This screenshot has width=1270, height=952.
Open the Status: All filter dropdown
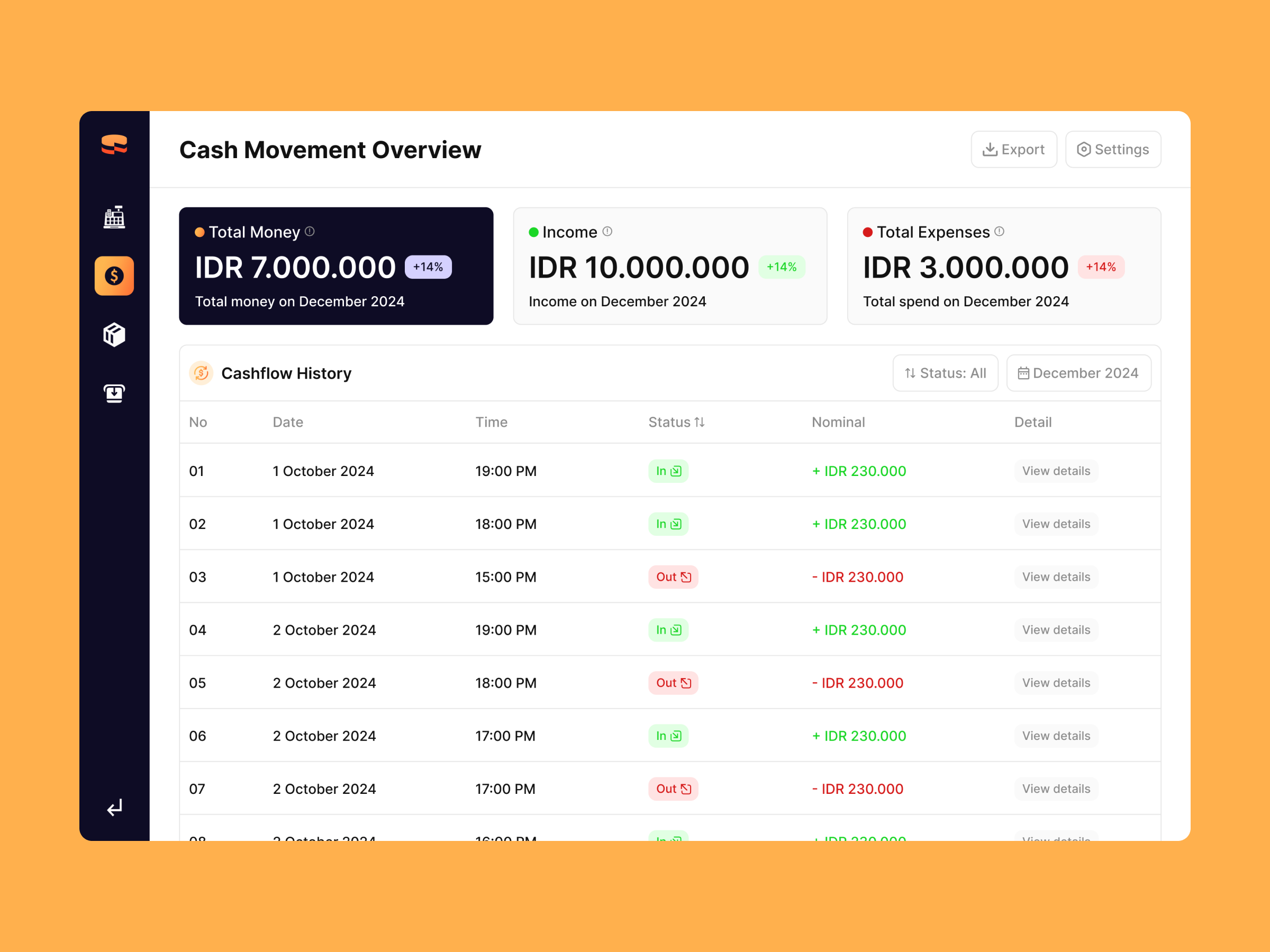(945, 373)
